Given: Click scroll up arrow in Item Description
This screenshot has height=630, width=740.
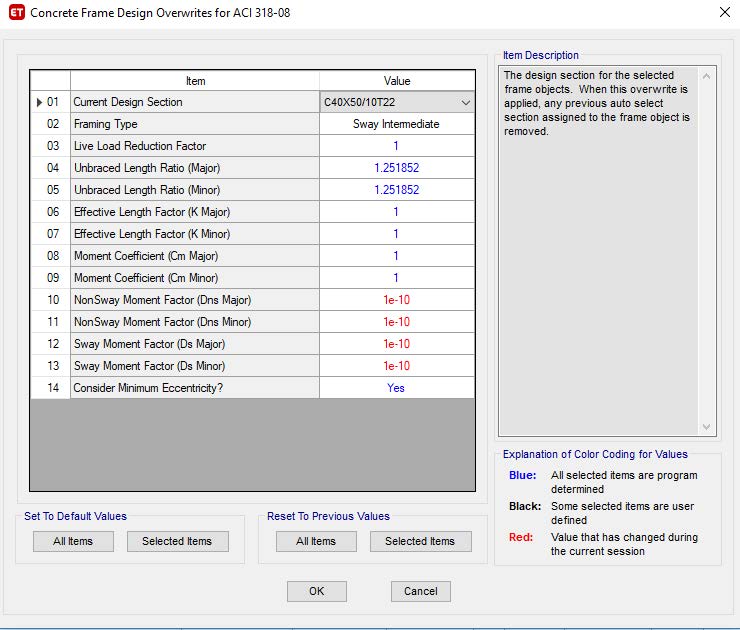Looking at the screenshot, I should pyautogui.click(x=706, y=76).
